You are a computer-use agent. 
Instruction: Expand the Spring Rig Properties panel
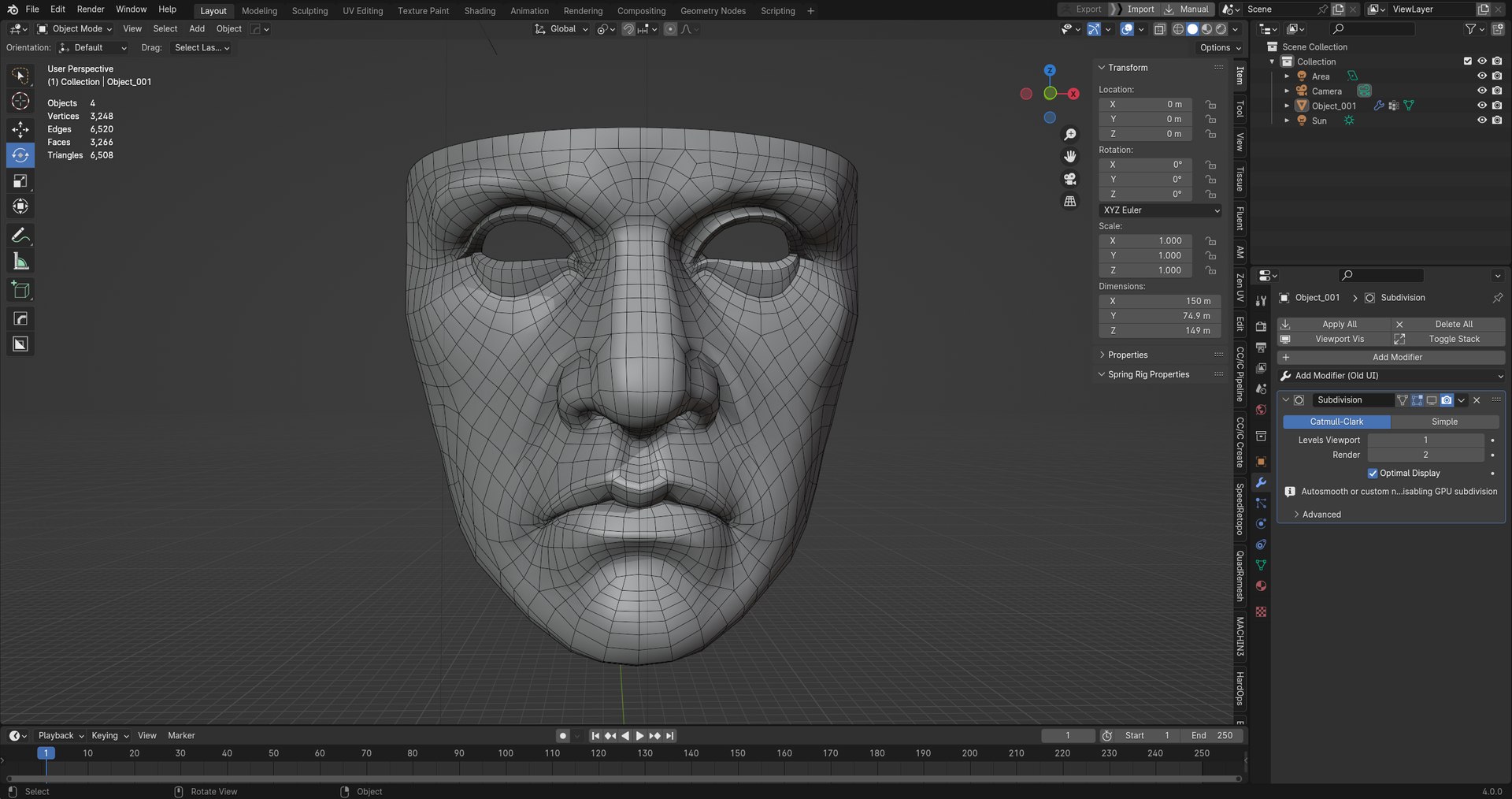click(1148, 375)
